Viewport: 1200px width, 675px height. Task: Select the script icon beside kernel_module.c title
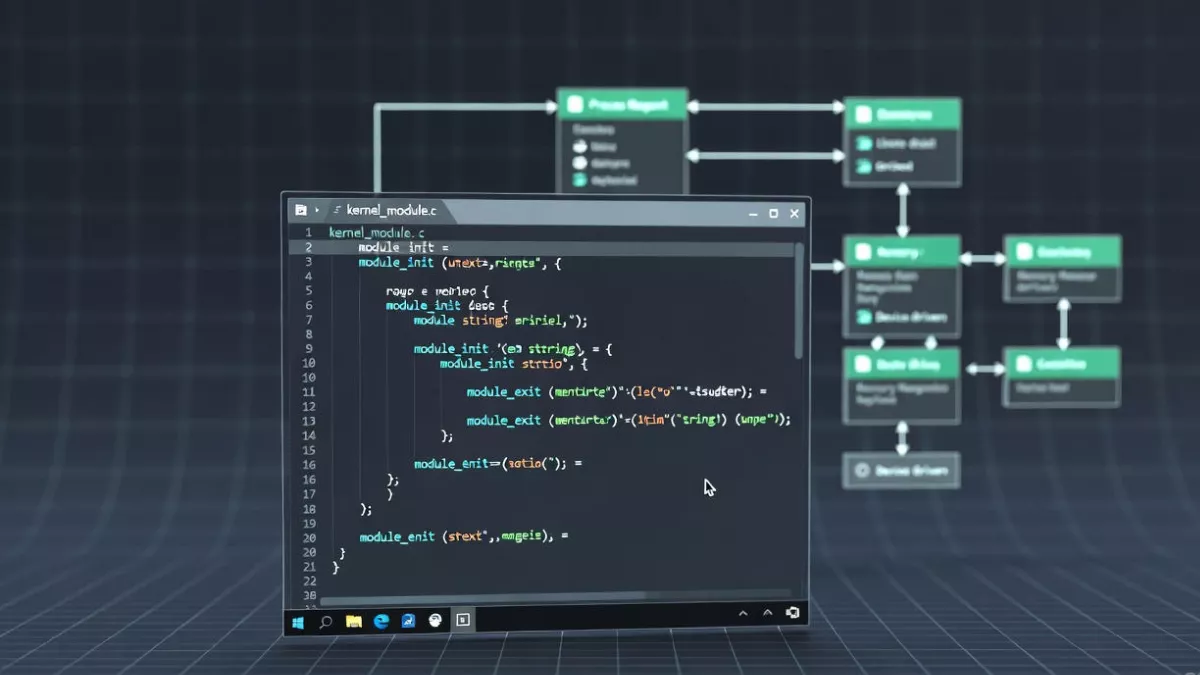click(335, 211)
